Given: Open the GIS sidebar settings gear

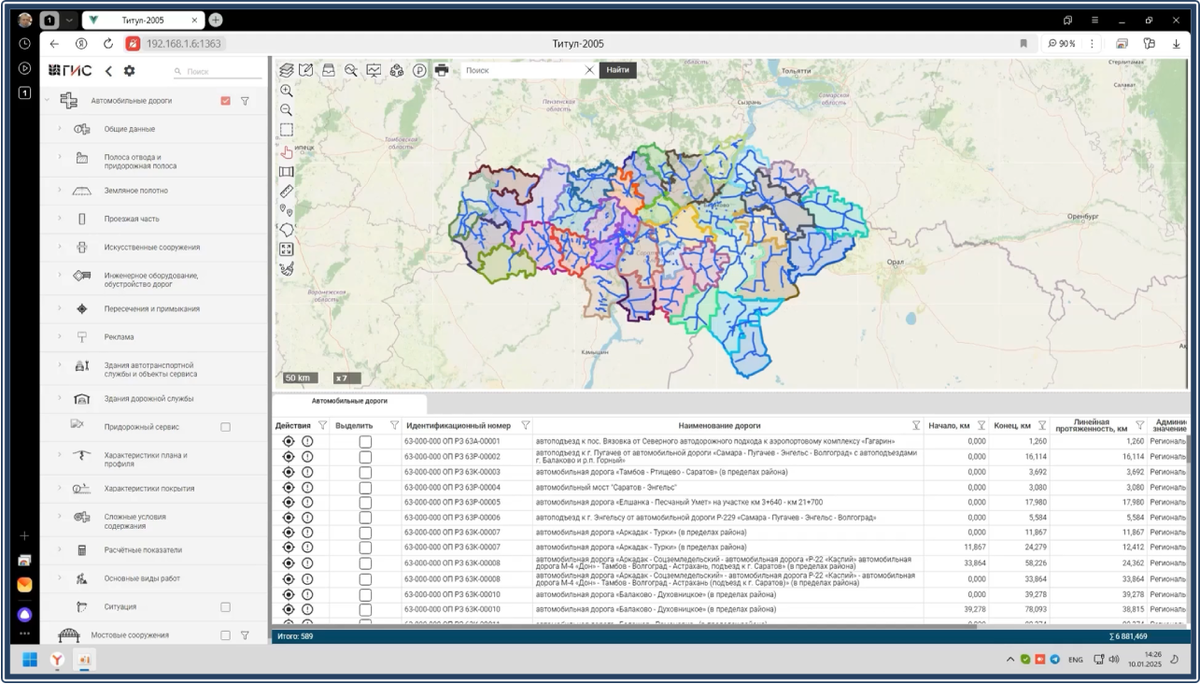Looking at the screenshot, I should 129,71.
